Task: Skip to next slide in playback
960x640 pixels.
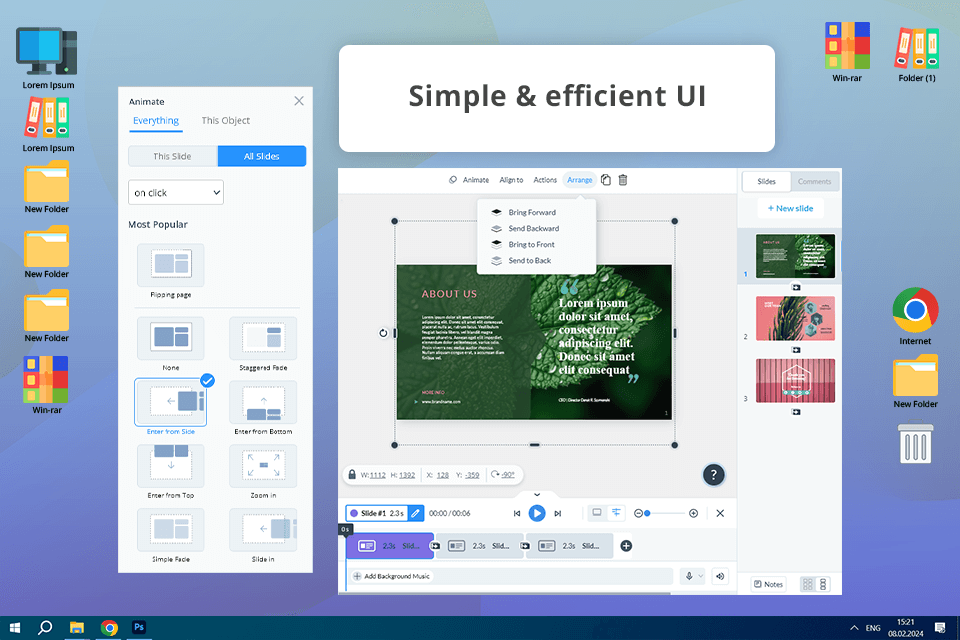Action: [558, 513]
